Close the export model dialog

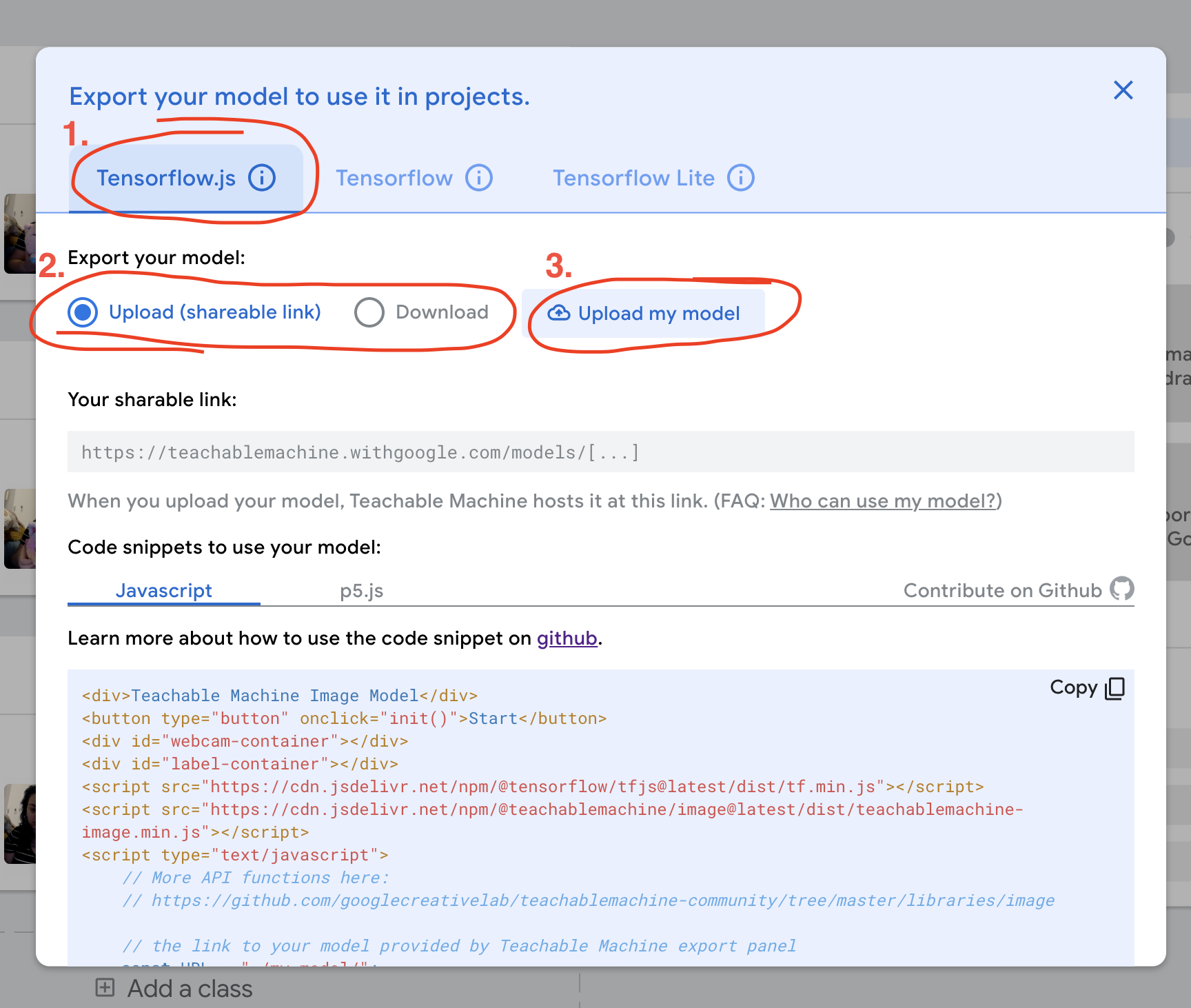click(1123, 90)
